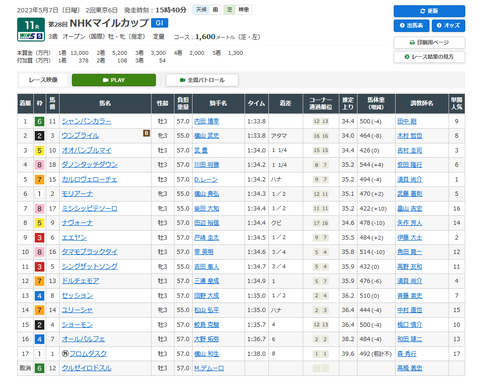Click the 芝 turf condition indicator

point(237,10)
